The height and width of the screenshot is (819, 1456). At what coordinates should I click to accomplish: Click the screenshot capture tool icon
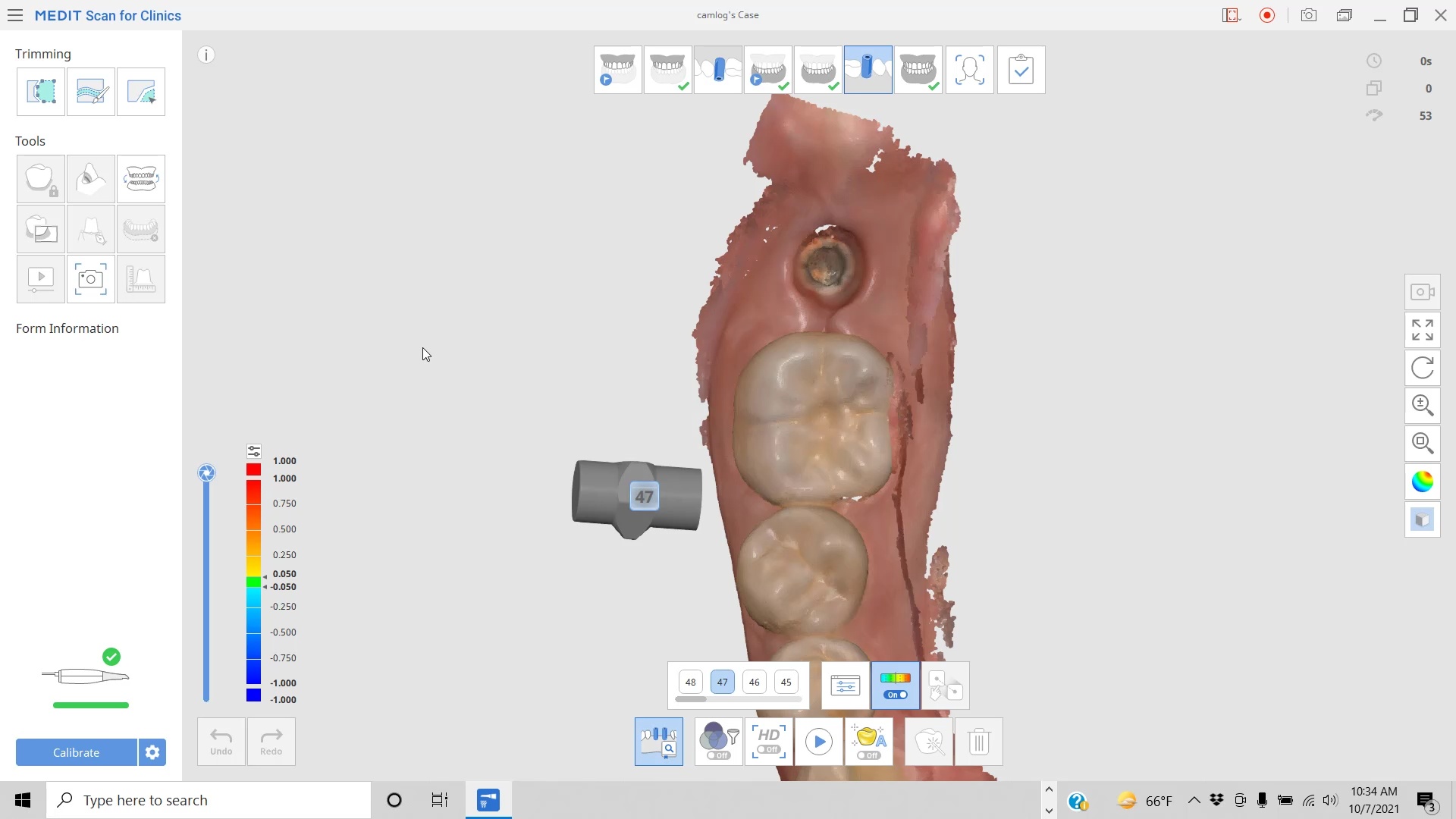[91, 279]
